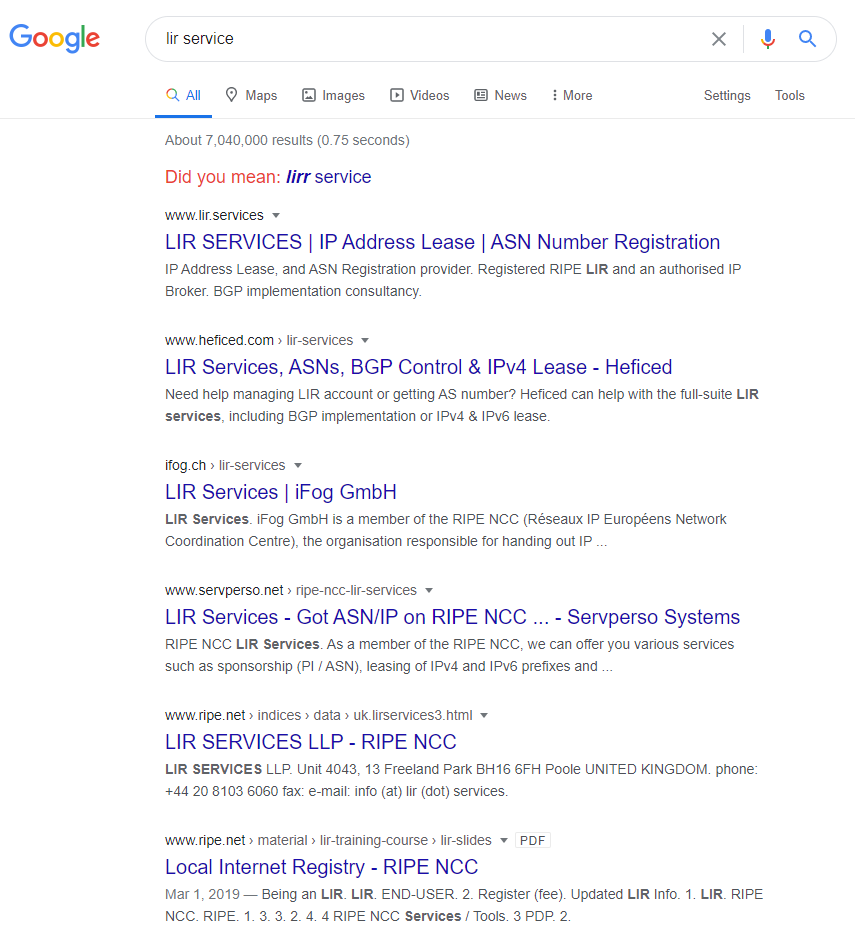The height and width of the screenshot is (928, 855).
Task: Open Servperso Systems LIR Services result
Action: pos(452,617)
